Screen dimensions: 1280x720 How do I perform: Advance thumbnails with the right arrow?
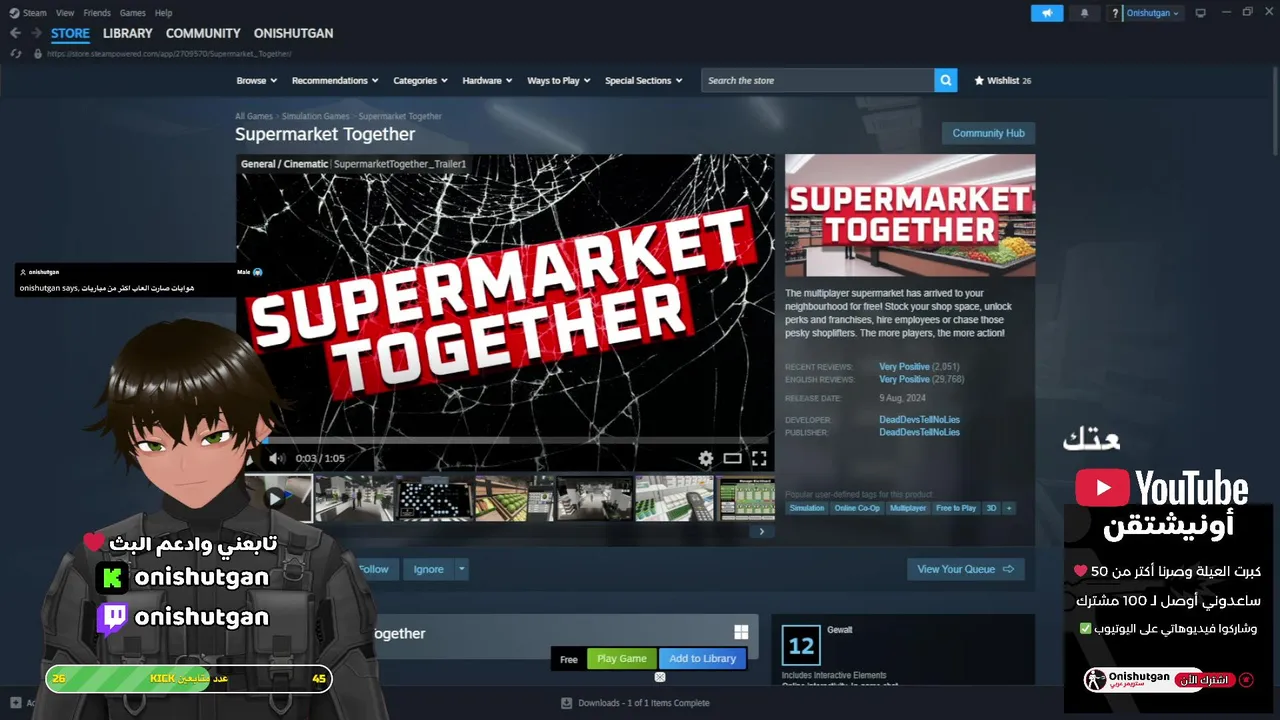pyautogui.click(x=761, y=531)
